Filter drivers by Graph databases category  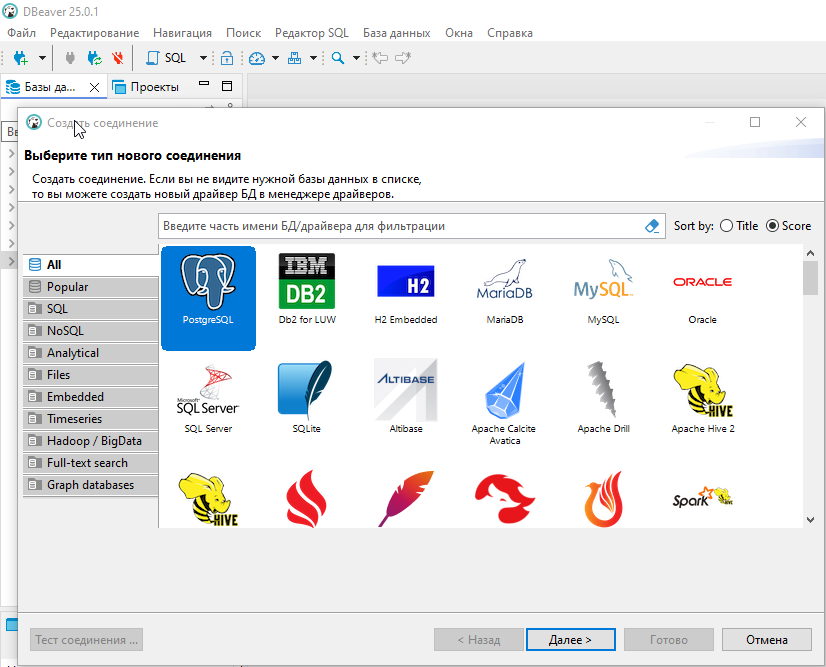click(91, 485)
